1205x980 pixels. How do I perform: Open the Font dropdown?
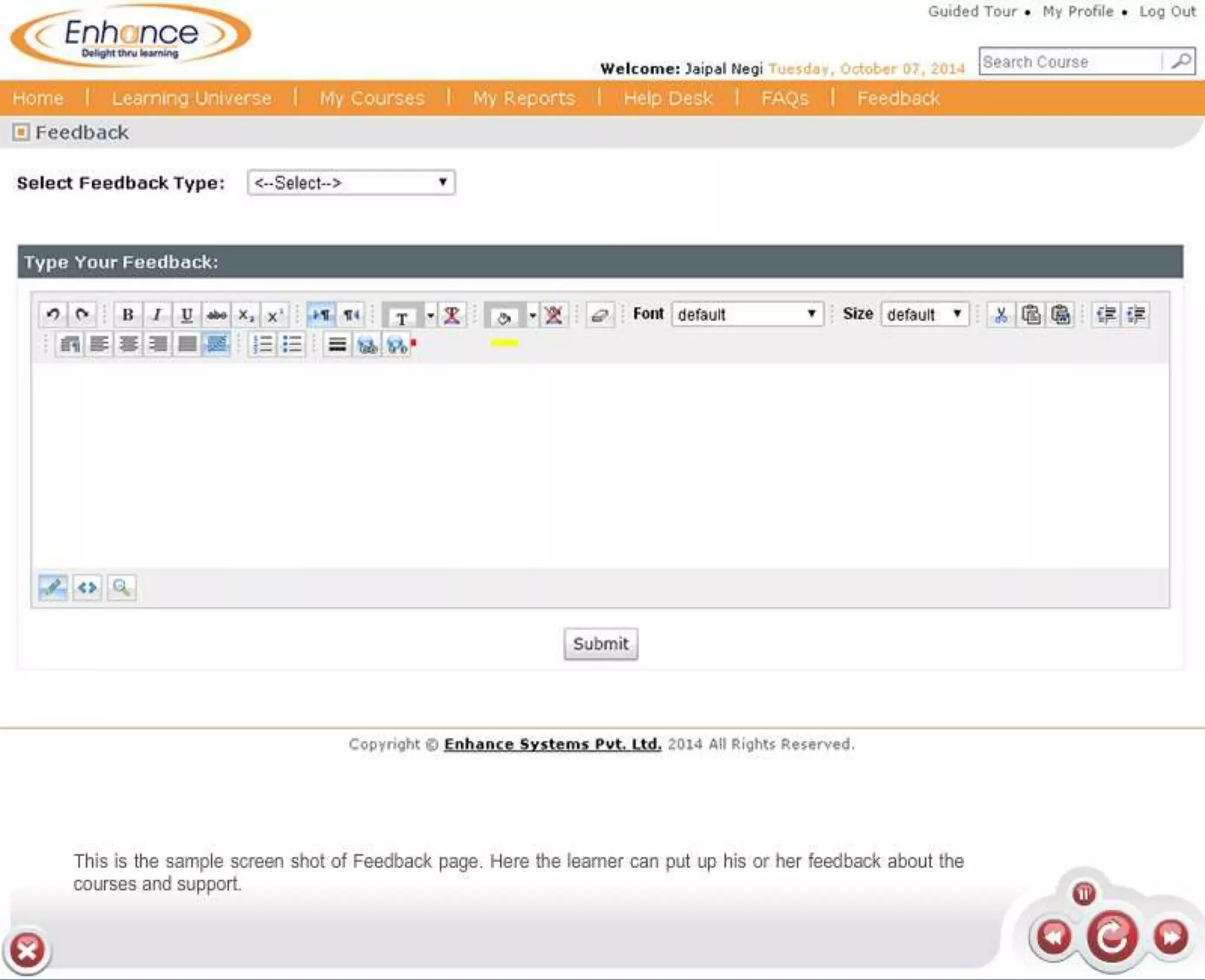(747, 315)
